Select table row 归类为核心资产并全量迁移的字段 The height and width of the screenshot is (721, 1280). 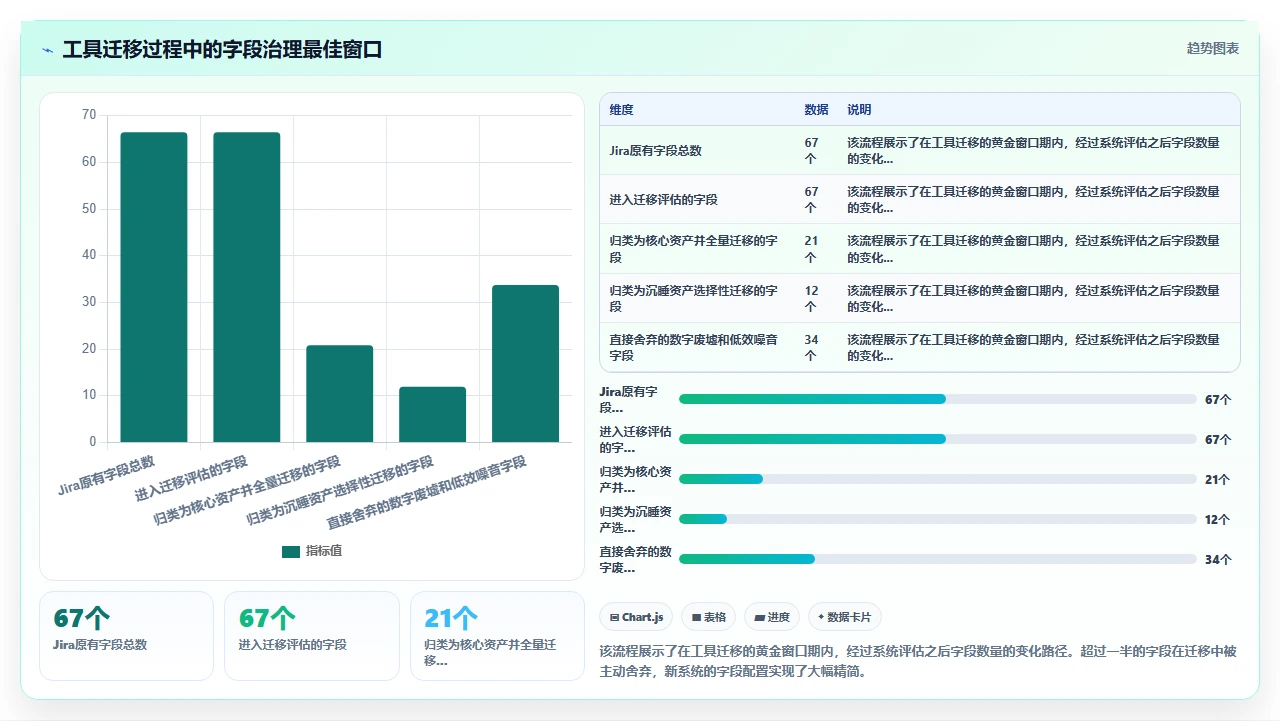[919, 249]
